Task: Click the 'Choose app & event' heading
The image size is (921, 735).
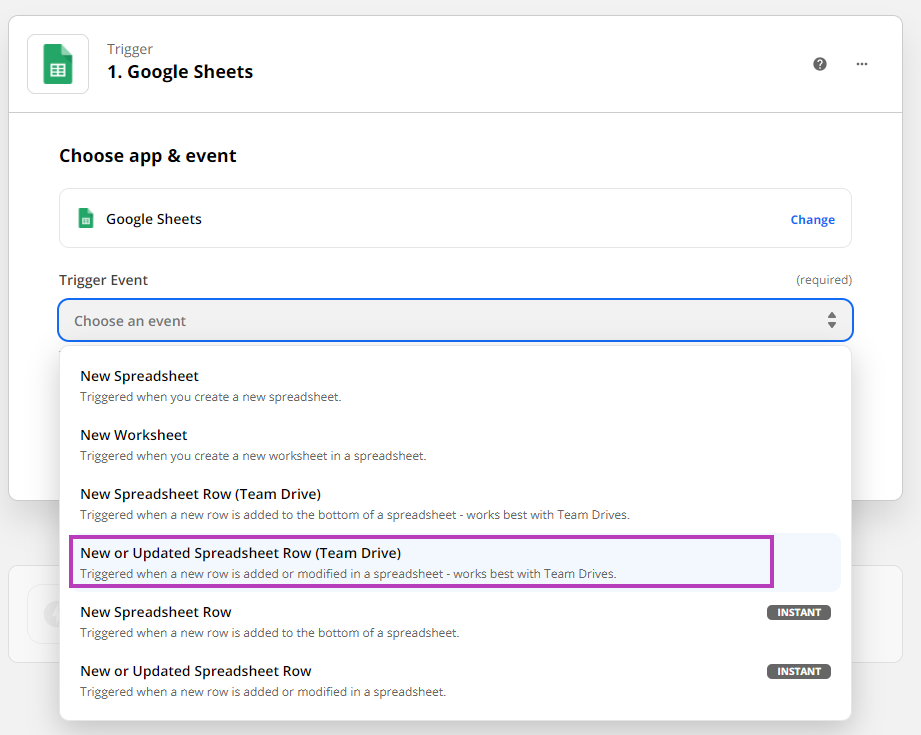Action: [x=147, y=156]
